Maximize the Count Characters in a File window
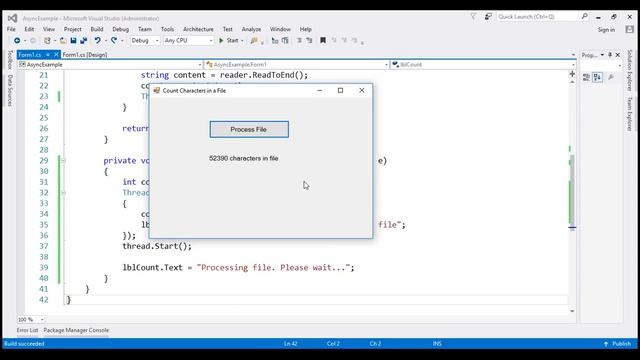Image resolution: width=640 pixels, height=360 pixels. 340,90
